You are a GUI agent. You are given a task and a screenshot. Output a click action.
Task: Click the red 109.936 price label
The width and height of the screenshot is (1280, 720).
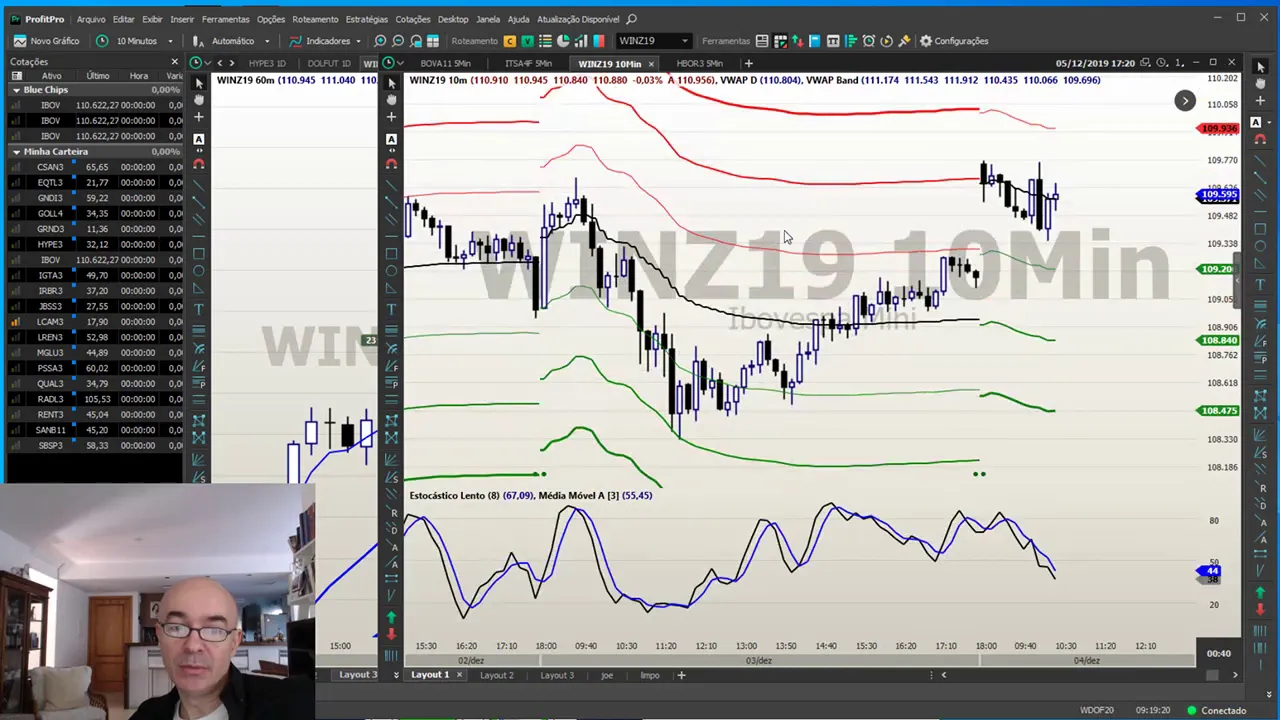1218,128
